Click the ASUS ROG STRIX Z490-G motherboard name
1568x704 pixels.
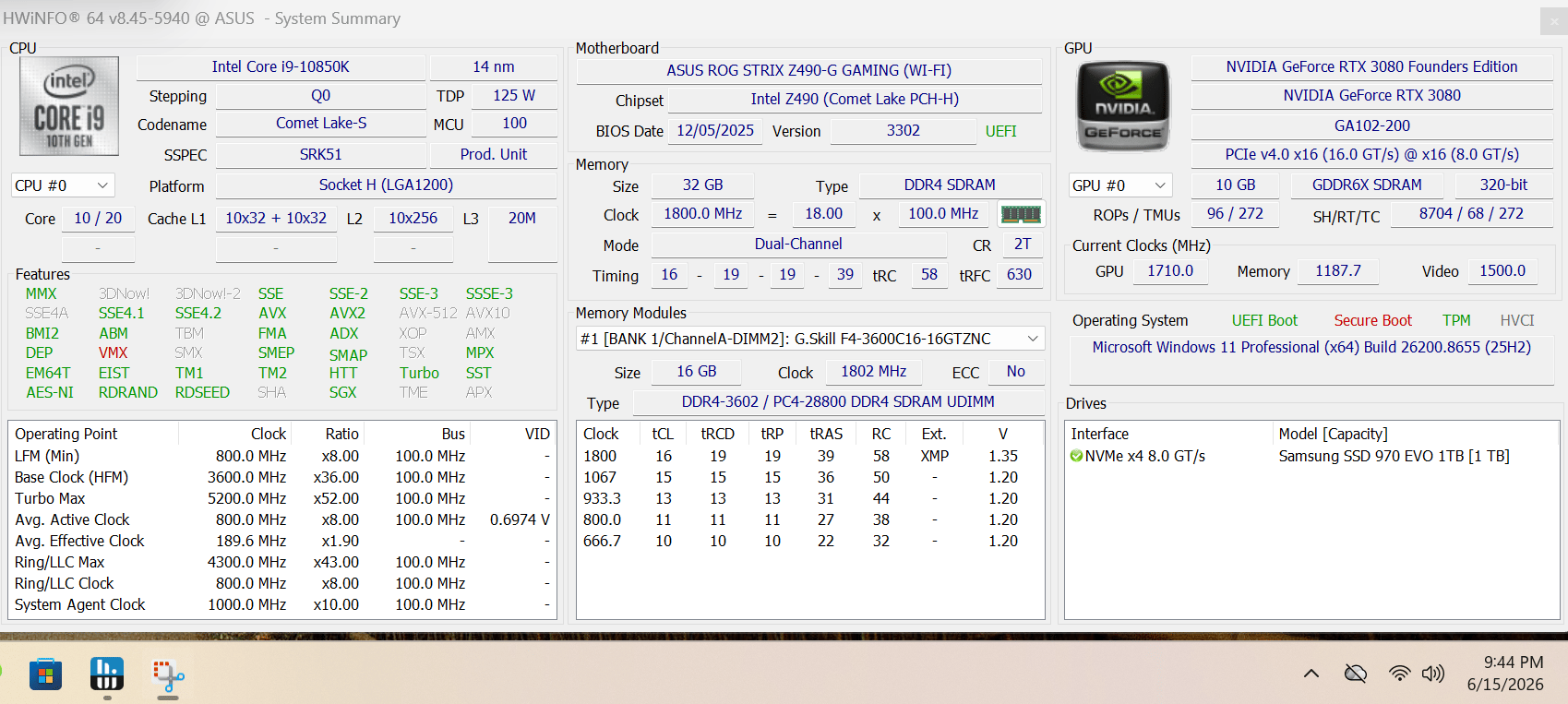809,70
